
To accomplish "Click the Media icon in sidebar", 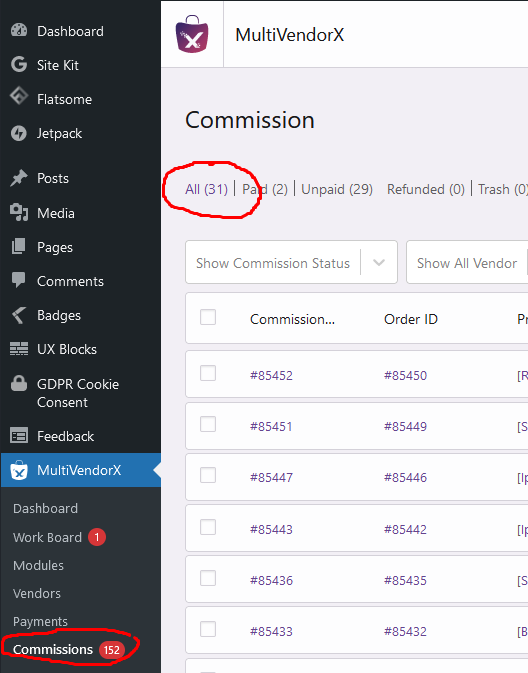I will click(19, 212).
